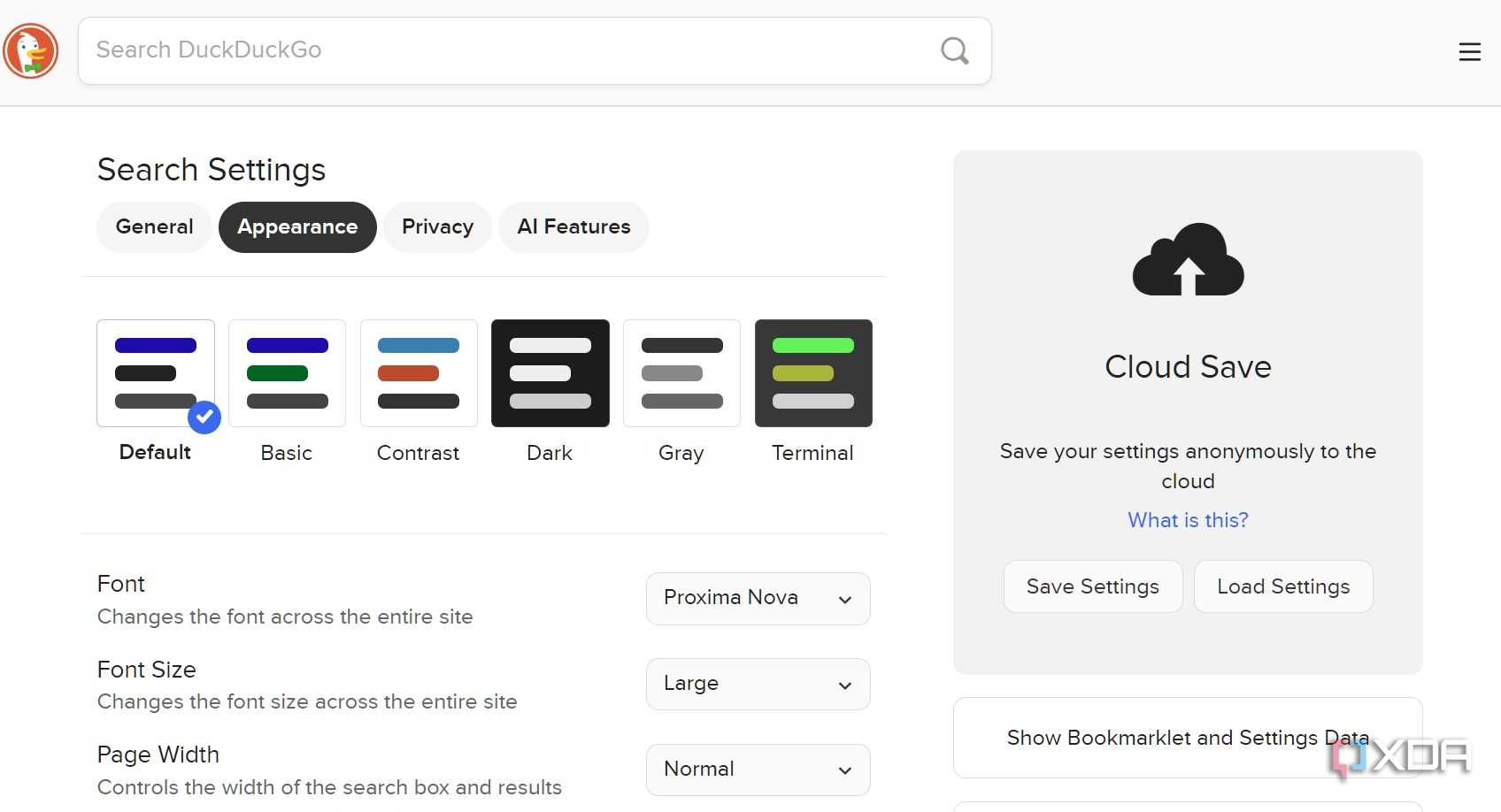
Task: Open the hamburger menu icon
Action: click(x=1469, y=52)
